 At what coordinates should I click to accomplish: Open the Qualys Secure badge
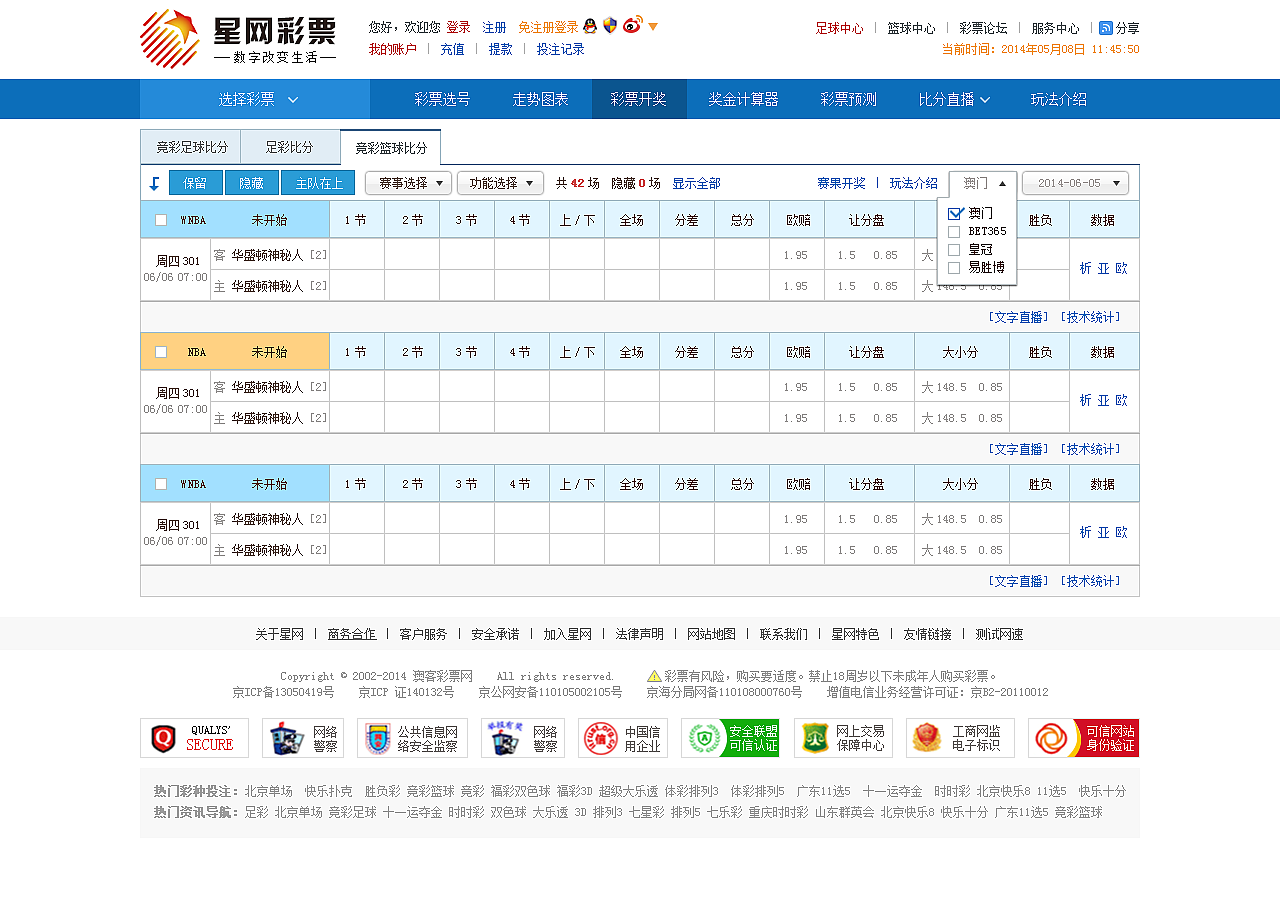click(194, 738)
